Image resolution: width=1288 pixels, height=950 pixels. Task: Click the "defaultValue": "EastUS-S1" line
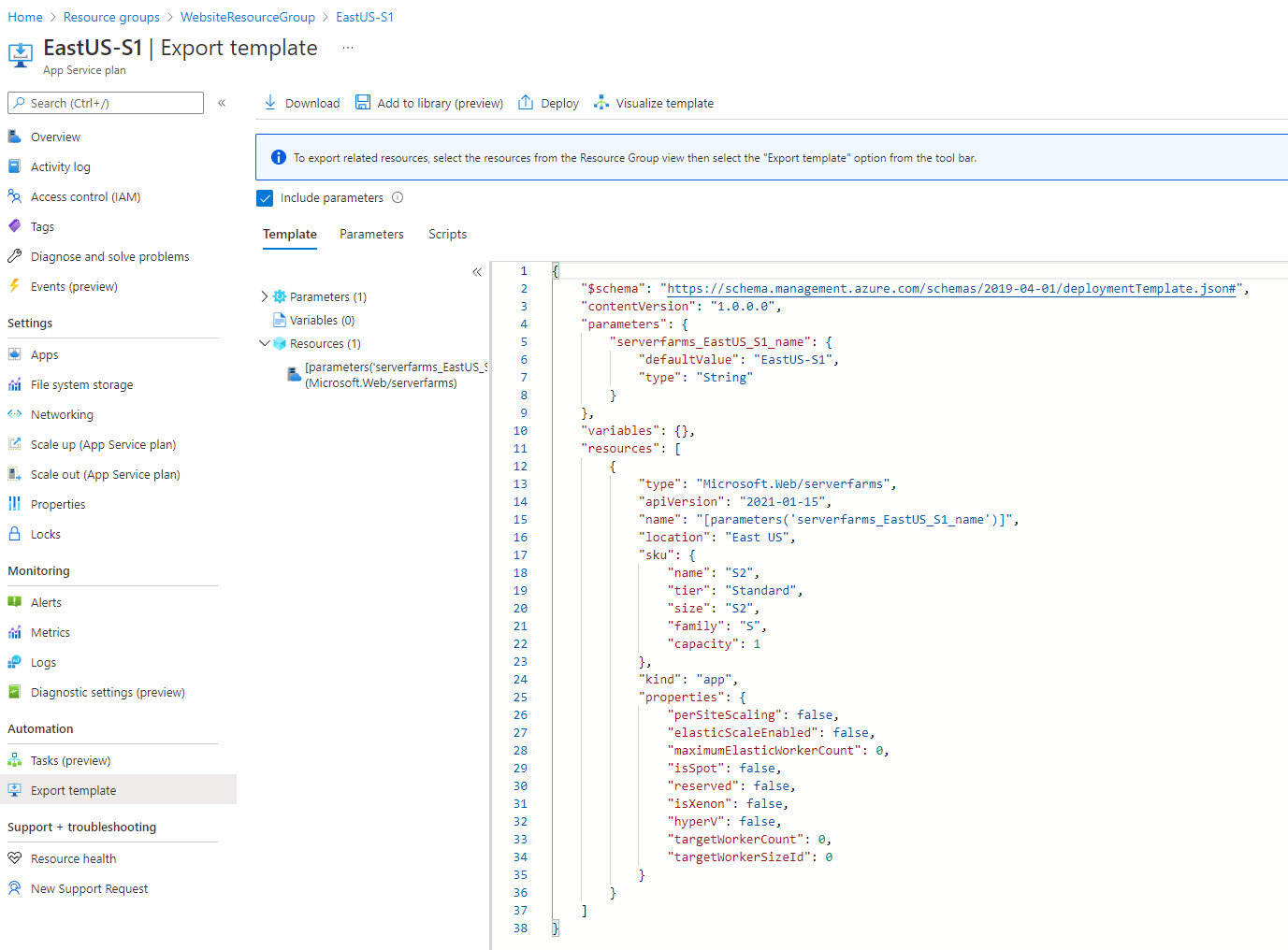click(739, 360)
